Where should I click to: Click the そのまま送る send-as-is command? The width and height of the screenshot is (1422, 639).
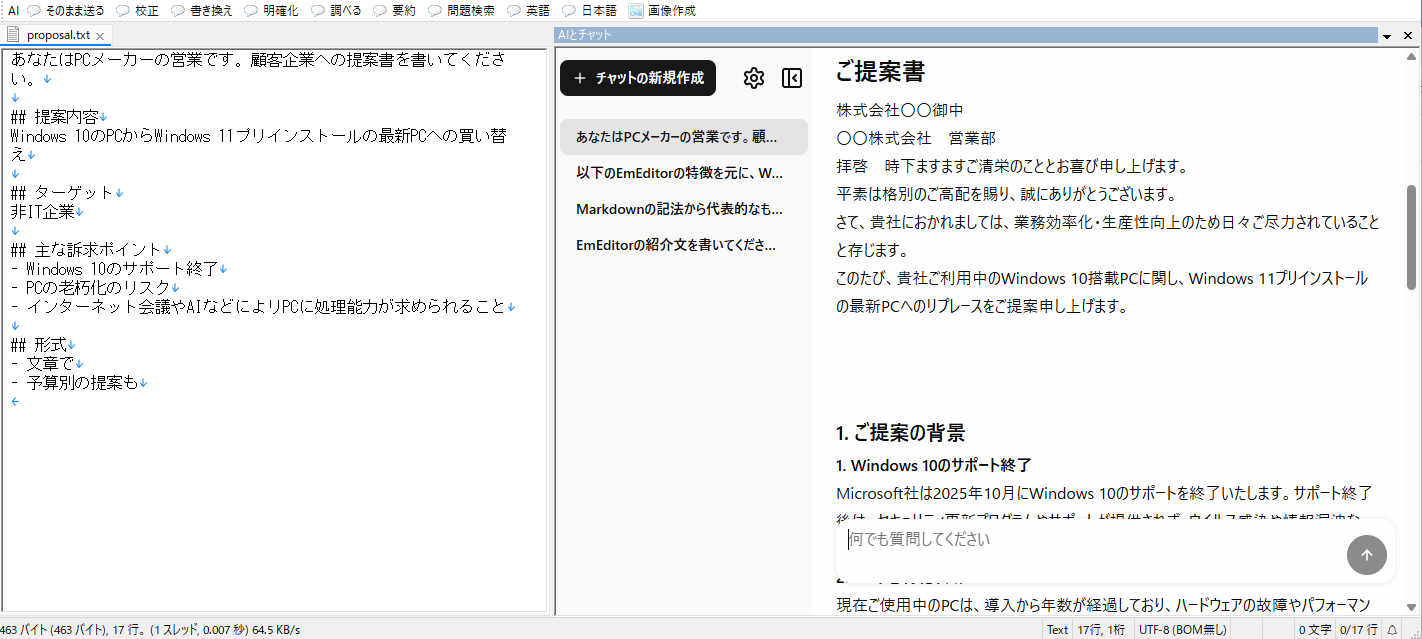click(76, 11)
